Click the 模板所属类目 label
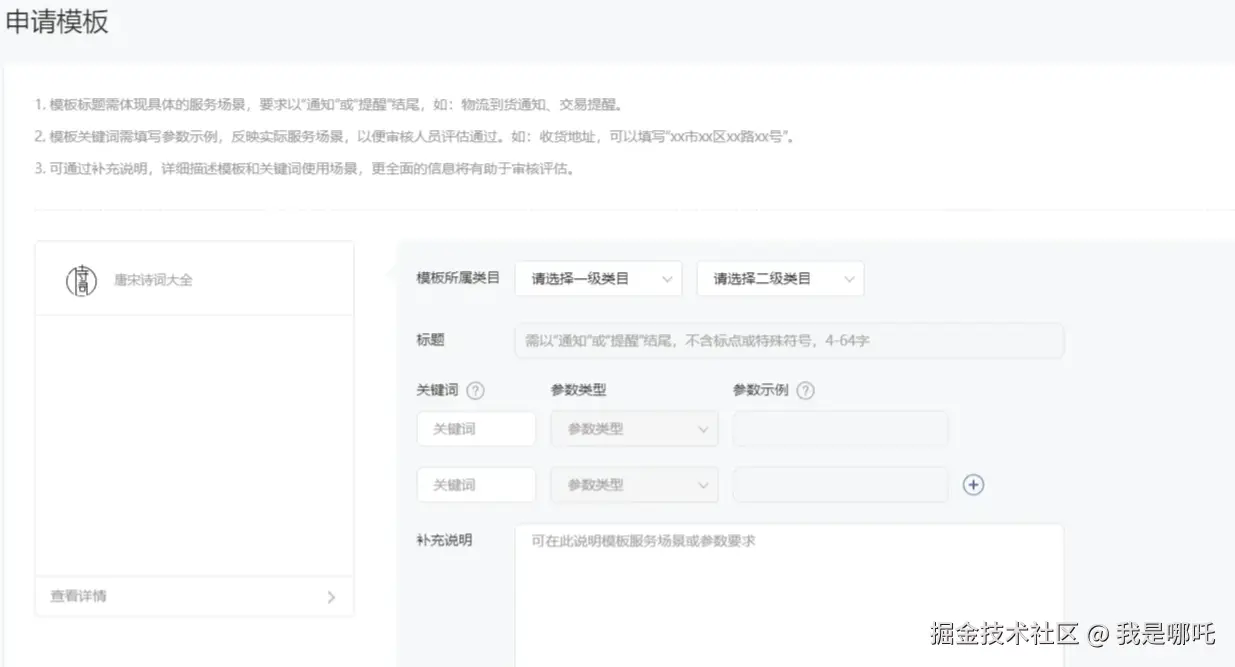Image resolution: width=1235 pixels, height=667 pixels. (x=458, y=278)
